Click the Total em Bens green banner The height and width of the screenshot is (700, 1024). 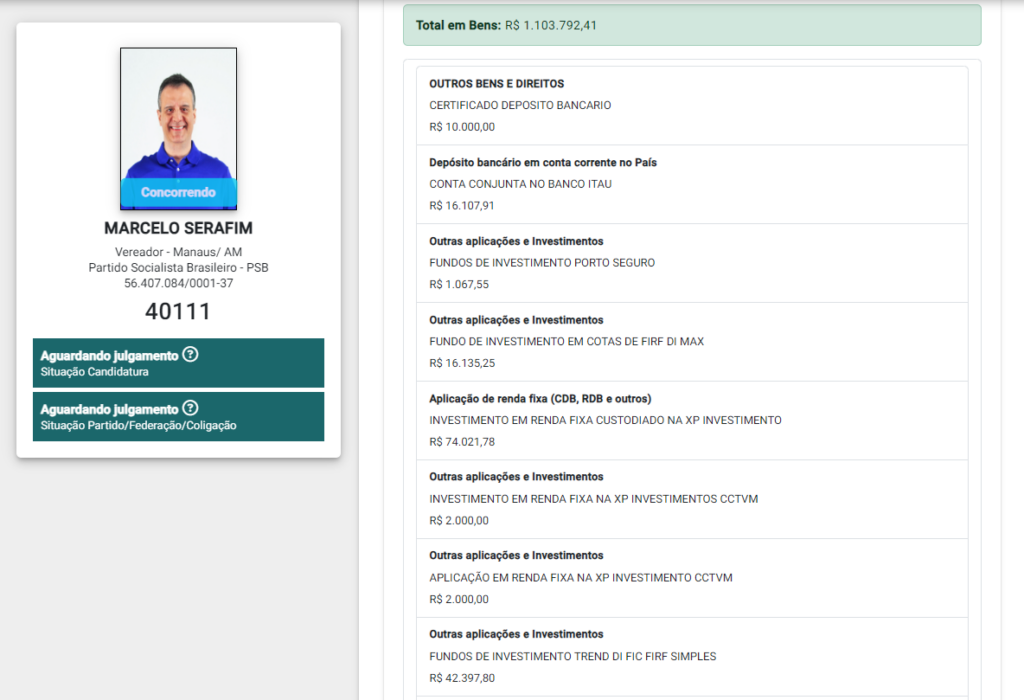pyautogui.click(x=691, y=25)
